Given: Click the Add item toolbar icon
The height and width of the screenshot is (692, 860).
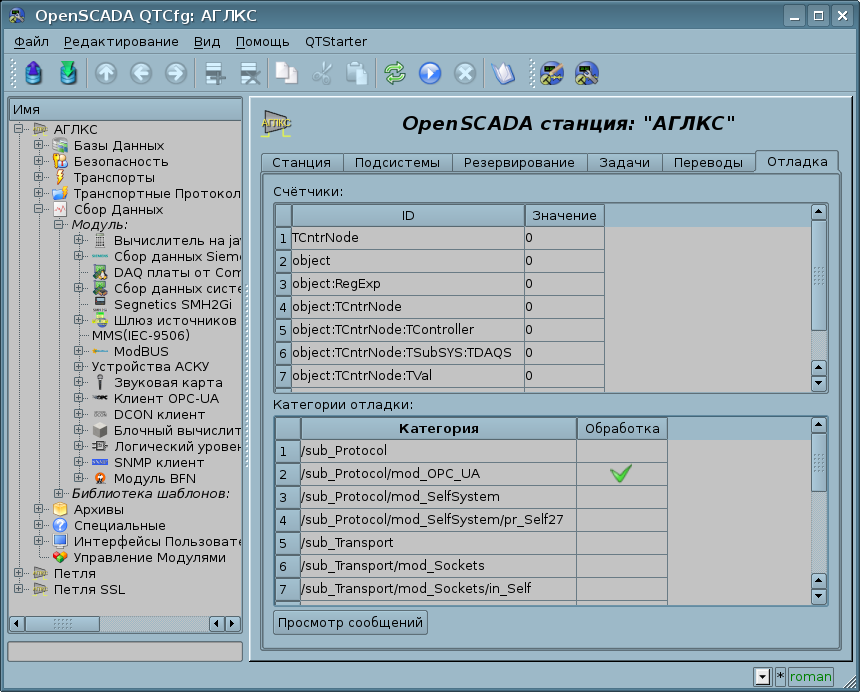Looking at the screenshot, I should tap(212, 73).
